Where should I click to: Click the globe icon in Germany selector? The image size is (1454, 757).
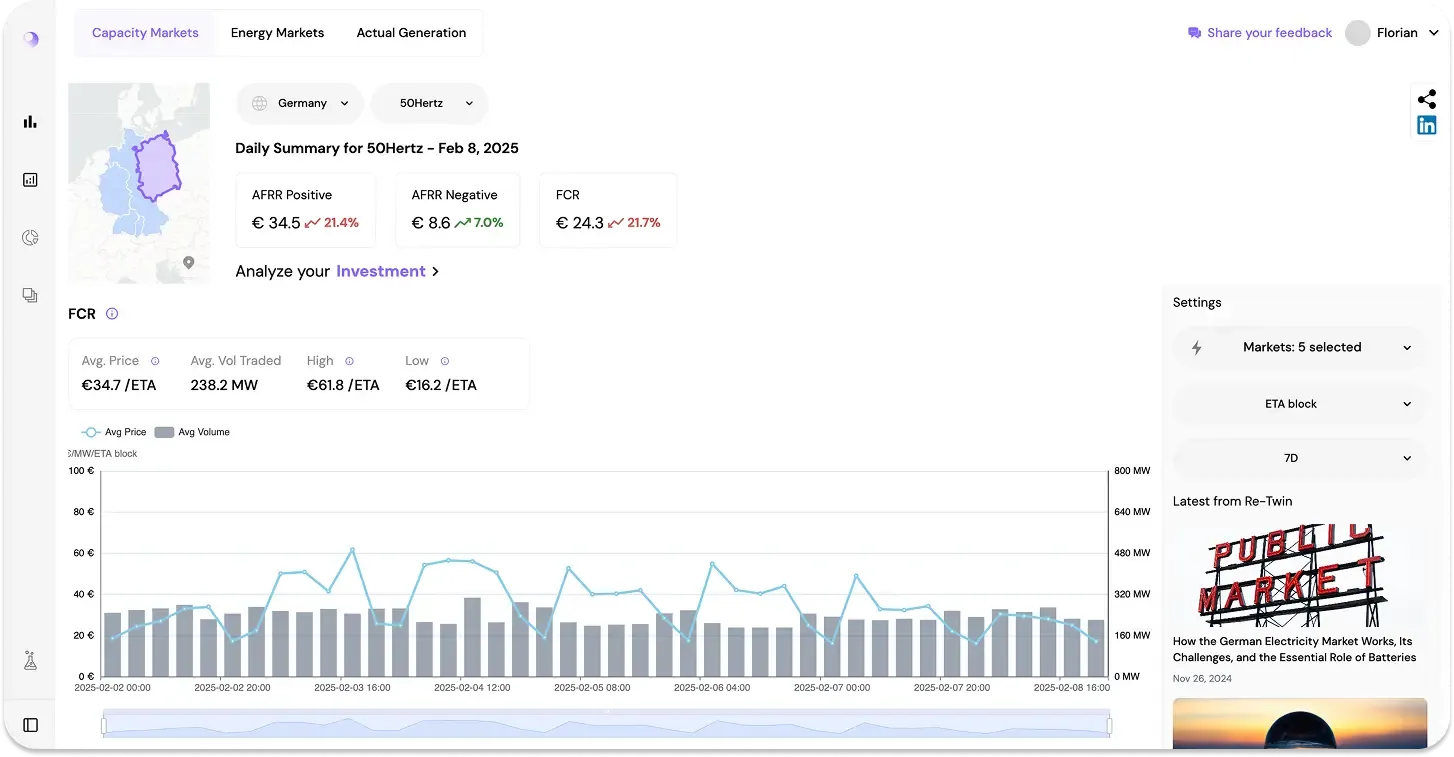(x=260, y=103)
